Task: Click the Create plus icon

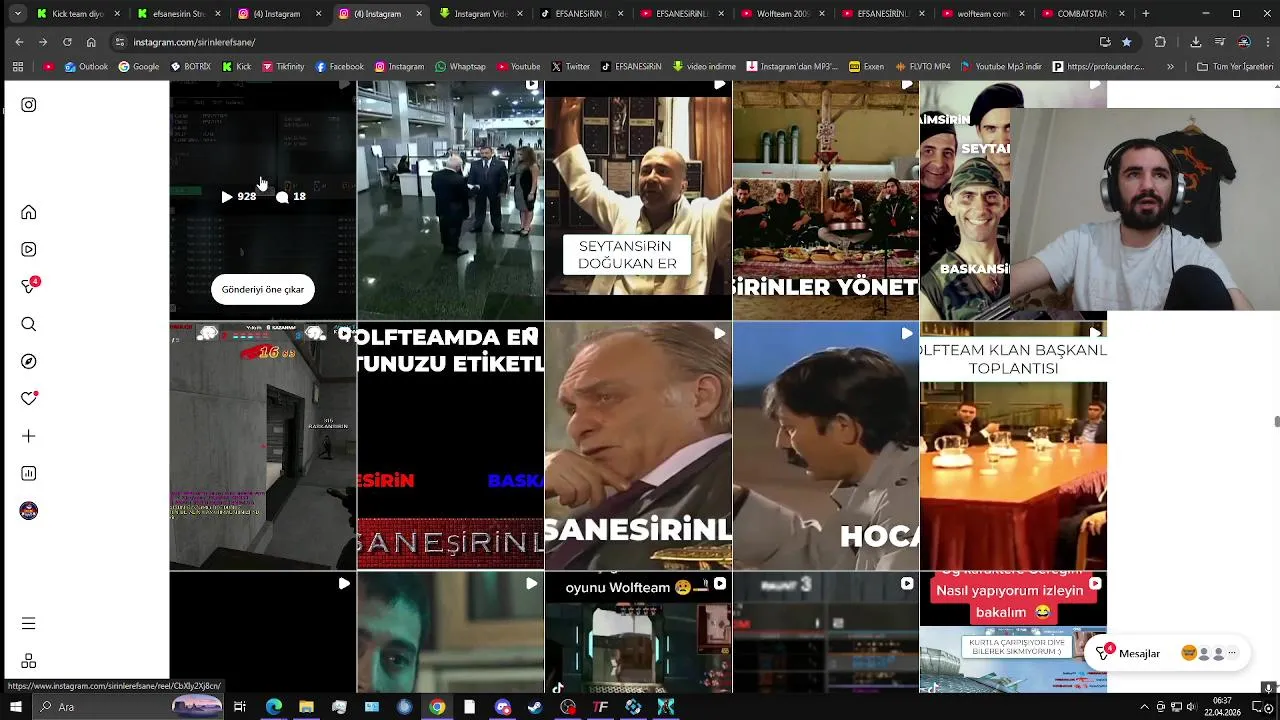Action: (x=29, y=436)
